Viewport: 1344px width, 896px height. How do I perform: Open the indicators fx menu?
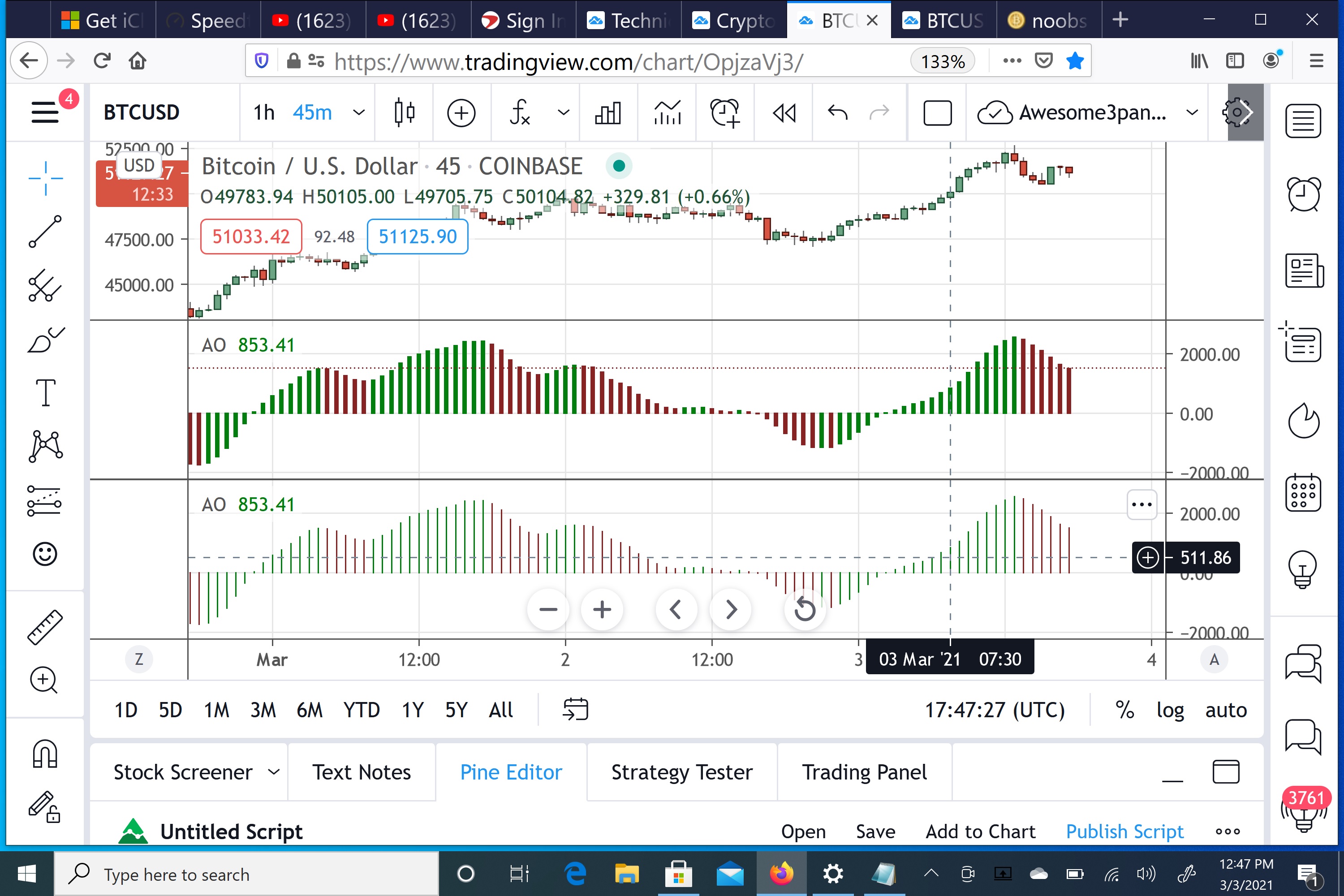point(520,112)
